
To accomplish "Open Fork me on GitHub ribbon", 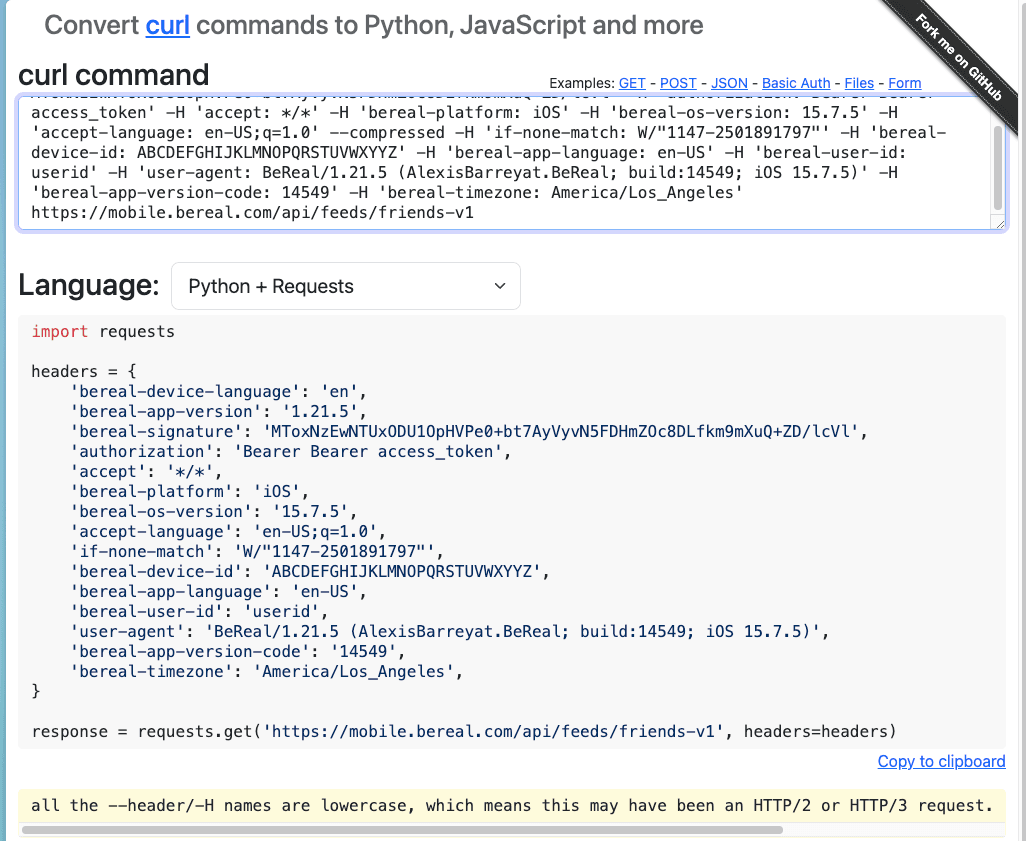I will (x=958, y=58).
